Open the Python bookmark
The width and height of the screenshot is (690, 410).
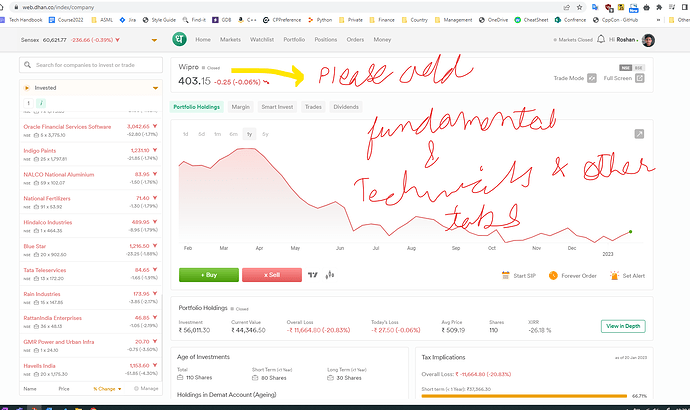(x=320, y=20)
